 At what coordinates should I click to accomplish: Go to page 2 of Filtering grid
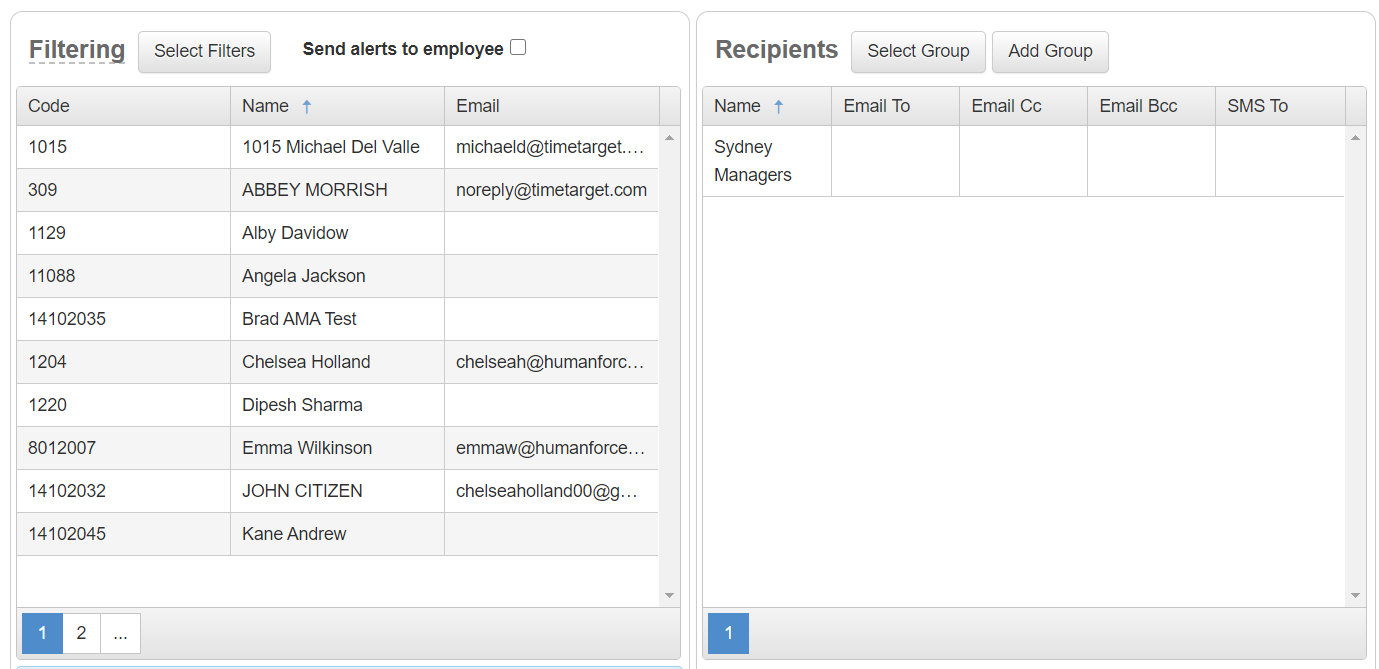tap(81, 633)
